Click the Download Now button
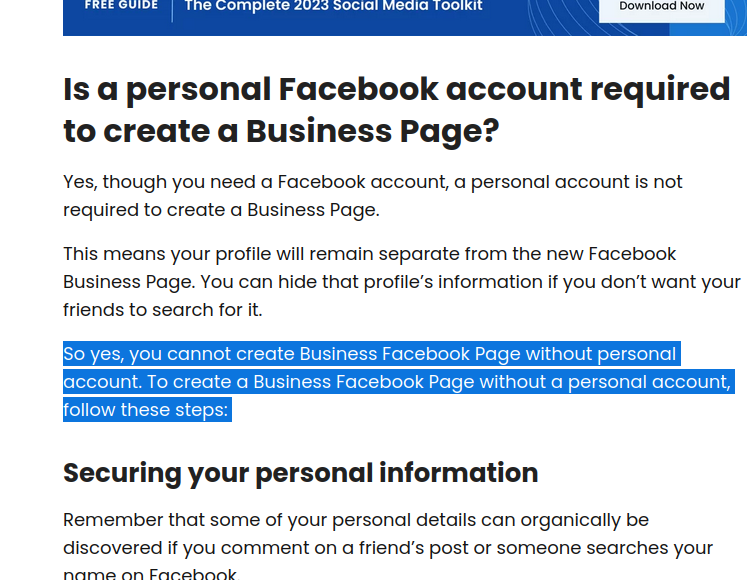Screen dimensions: 755x580 [661, 7]
